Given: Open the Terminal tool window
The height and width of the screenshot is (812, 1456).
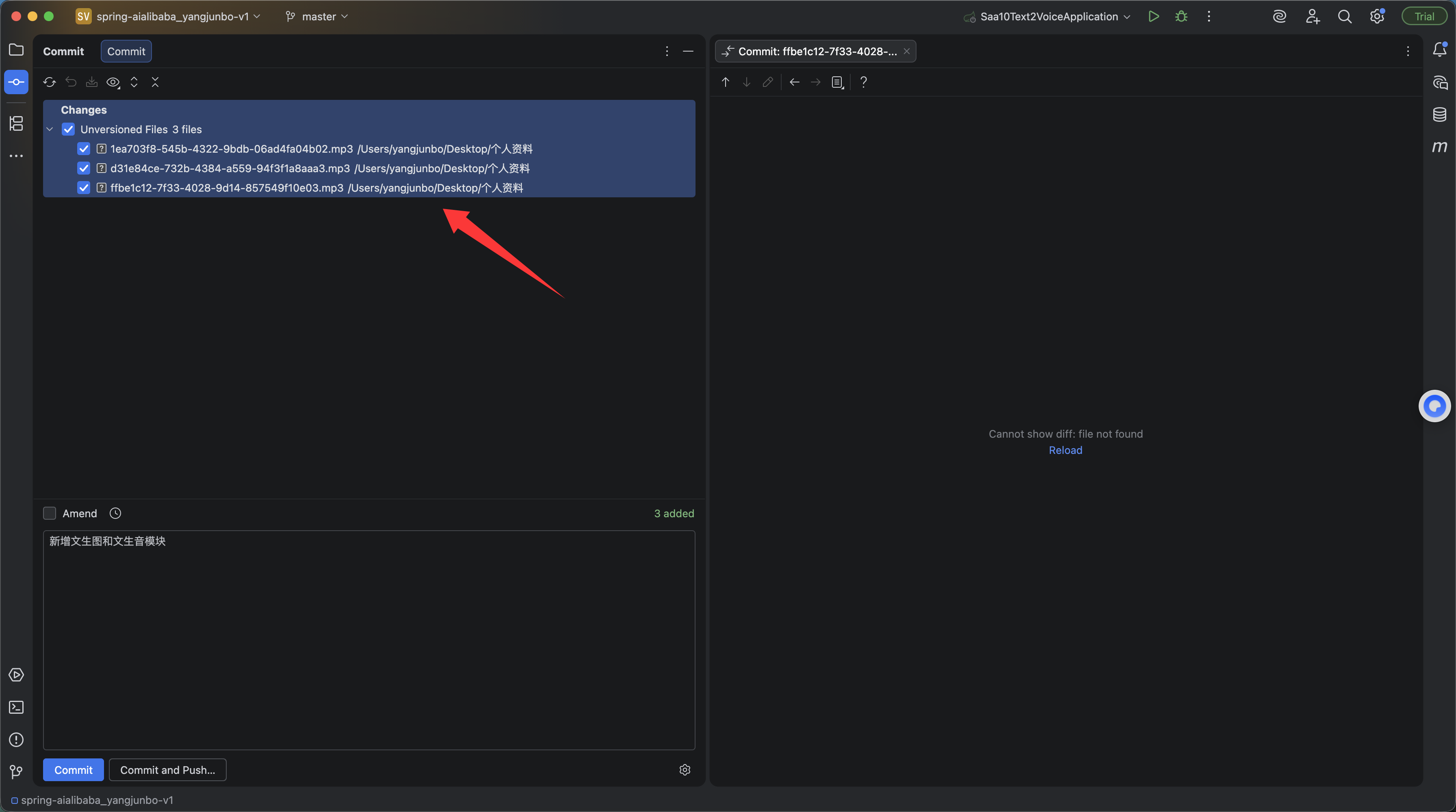Looking at the screenshot, I should point(16,707).
